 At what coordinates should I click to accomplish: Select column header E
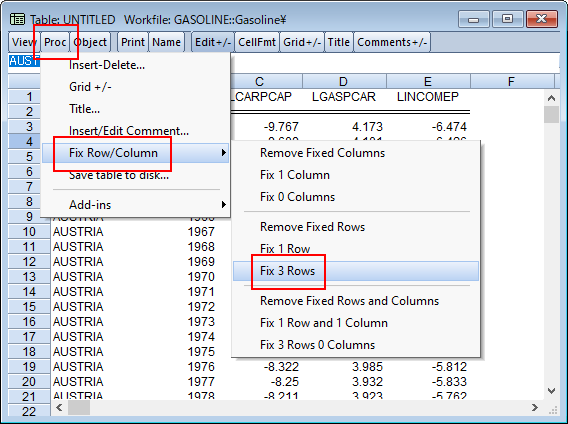coord(428,82)
